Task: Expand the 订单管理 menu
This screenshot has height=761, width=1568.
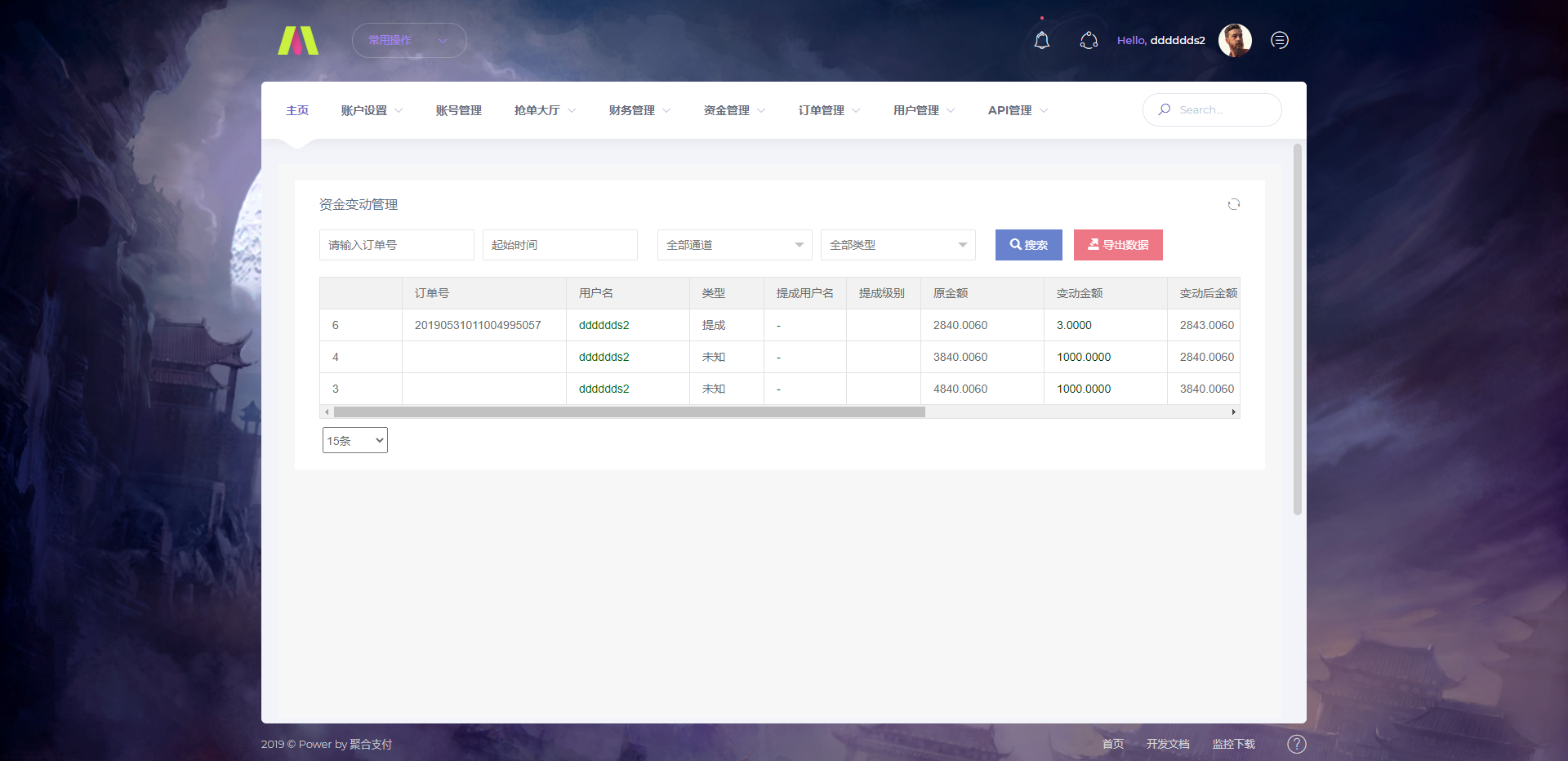Action: click(829, 110)
